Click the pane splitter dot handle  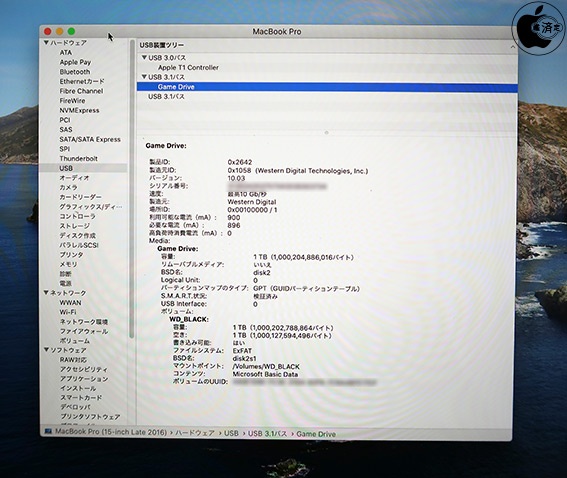[327, 133]
